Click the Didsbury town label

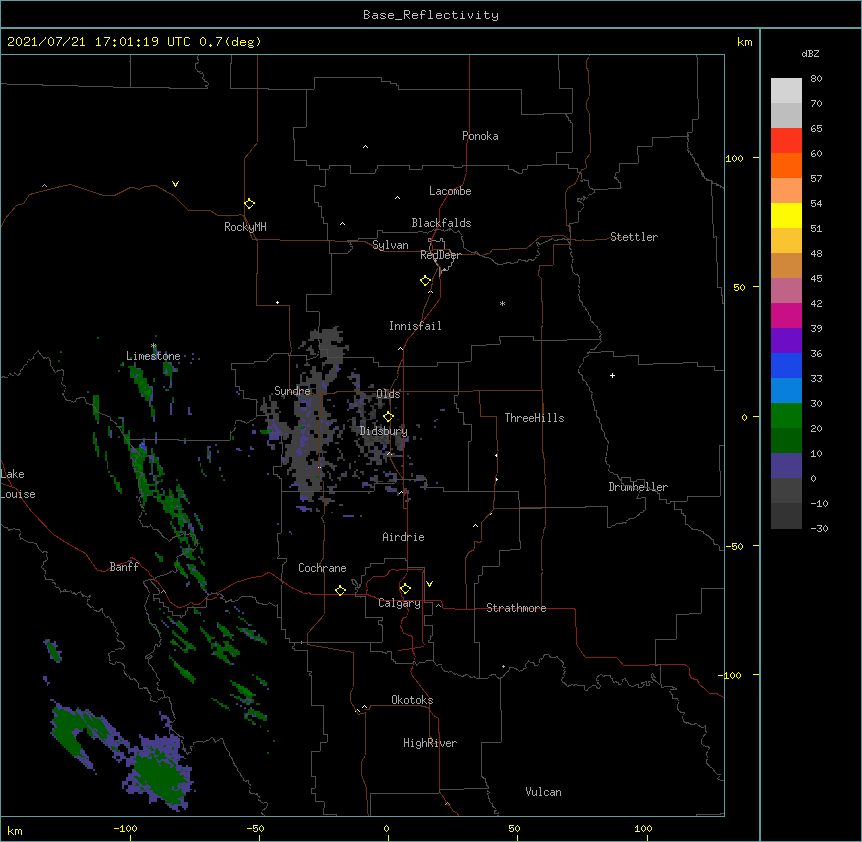click(384, 431)
